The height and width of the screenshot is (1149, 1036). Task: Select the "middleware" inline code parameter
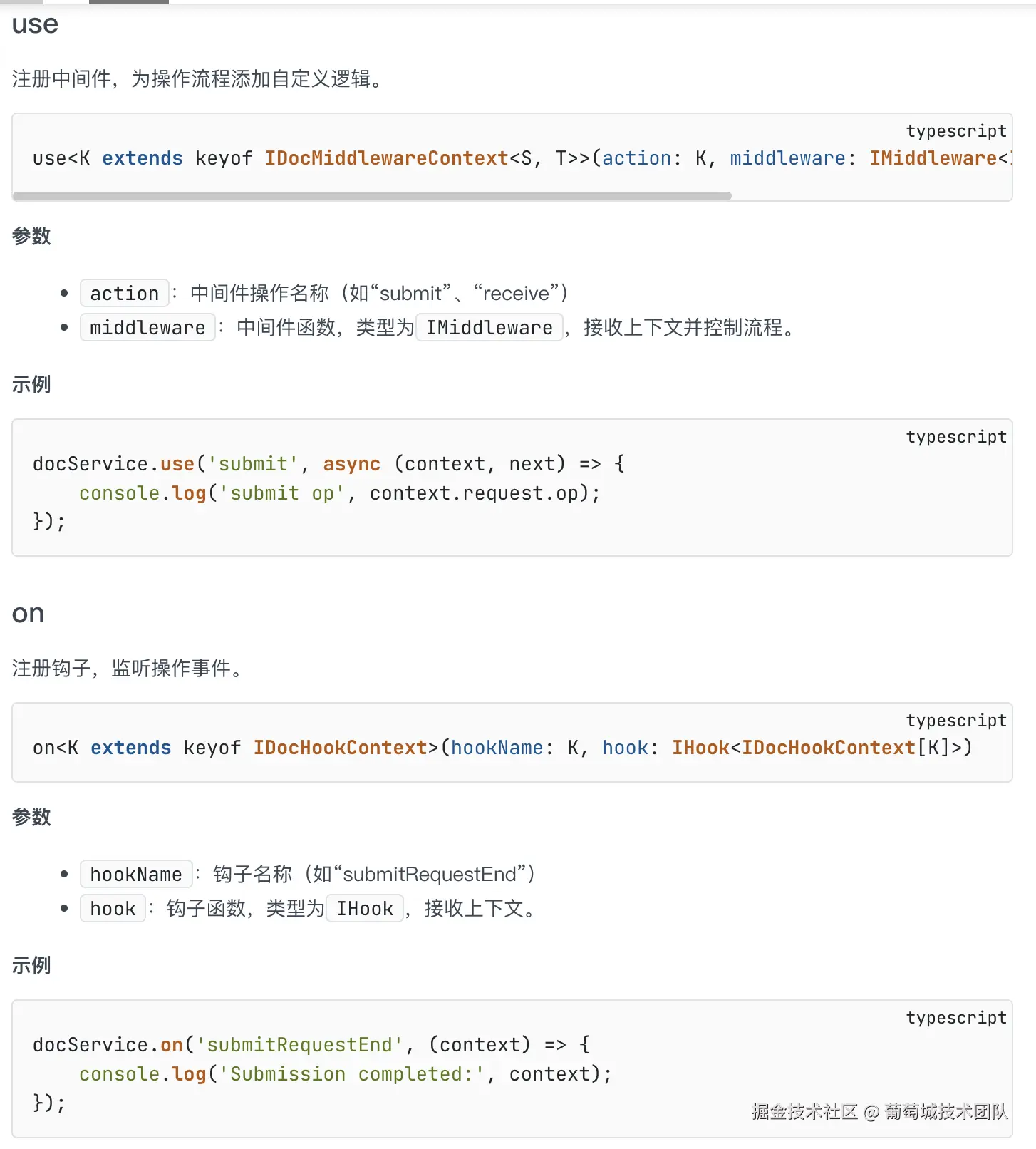pyautogui.click(x=147, y=327)
